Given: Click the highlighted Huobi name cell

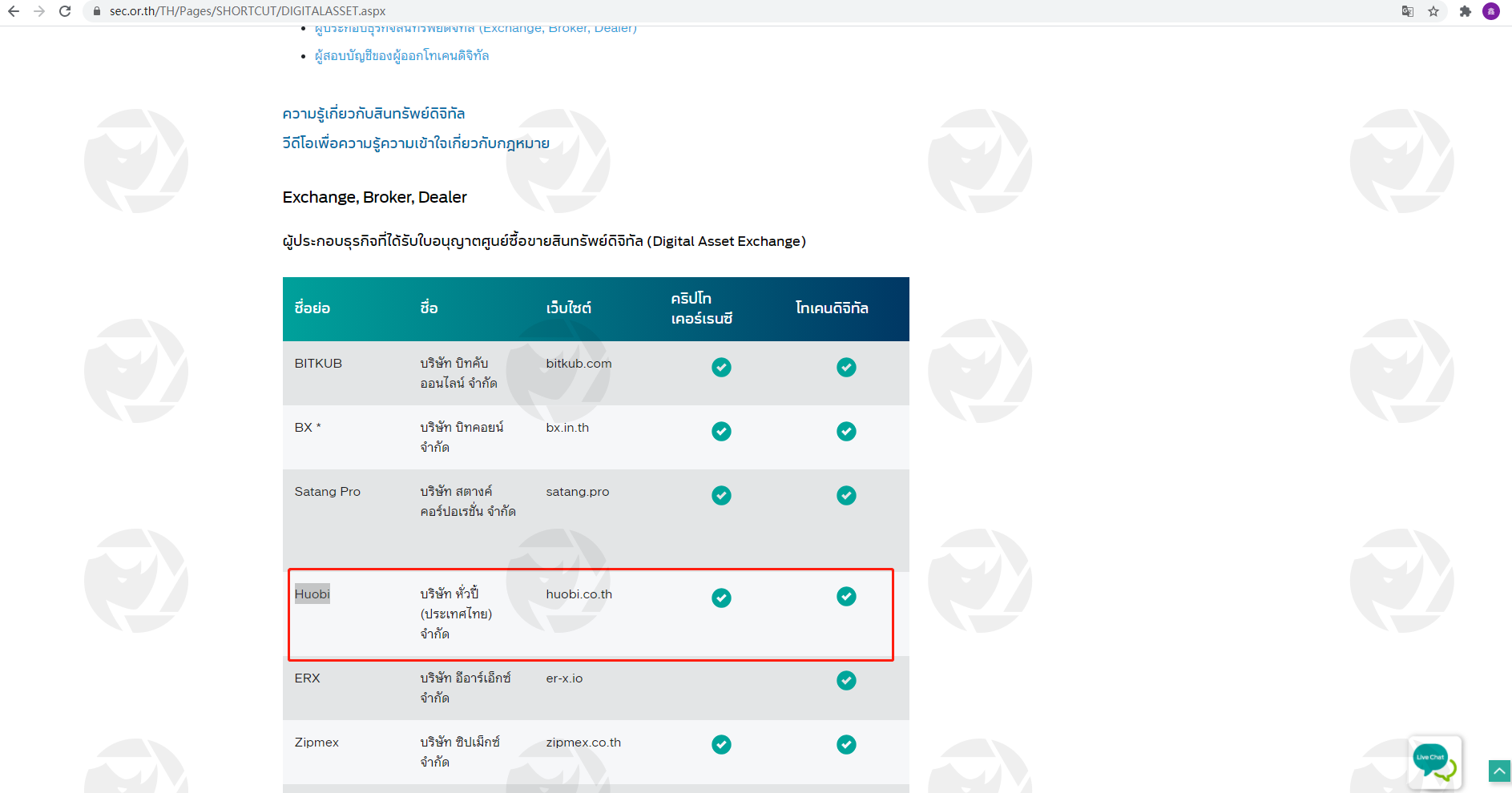Looking at the screenshot, I should (x=312, y=594).
